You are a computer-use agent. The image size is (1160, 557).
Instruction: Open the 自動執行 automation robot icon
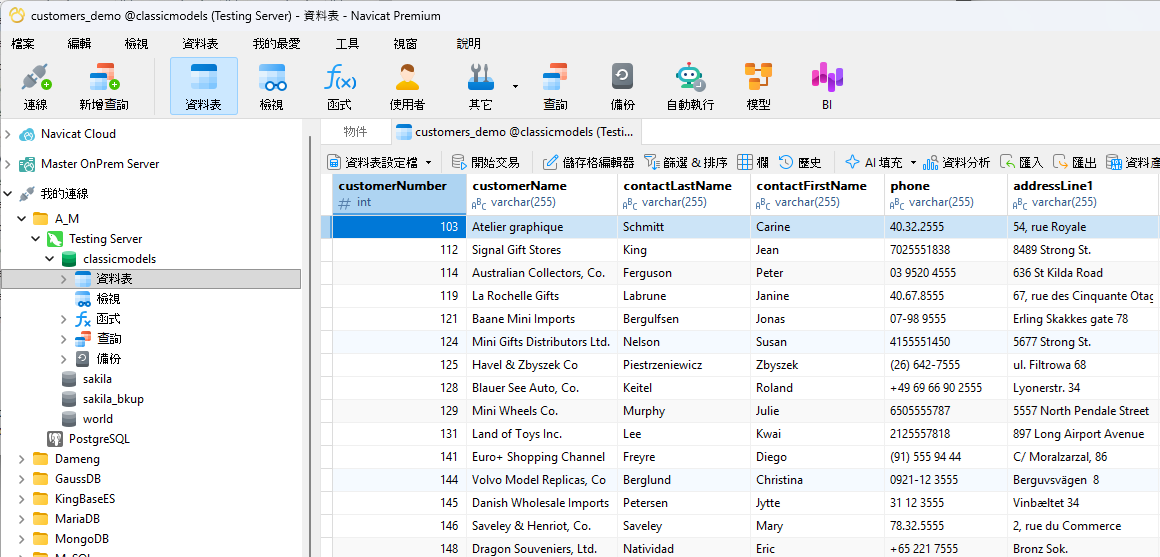coord(690,86)
